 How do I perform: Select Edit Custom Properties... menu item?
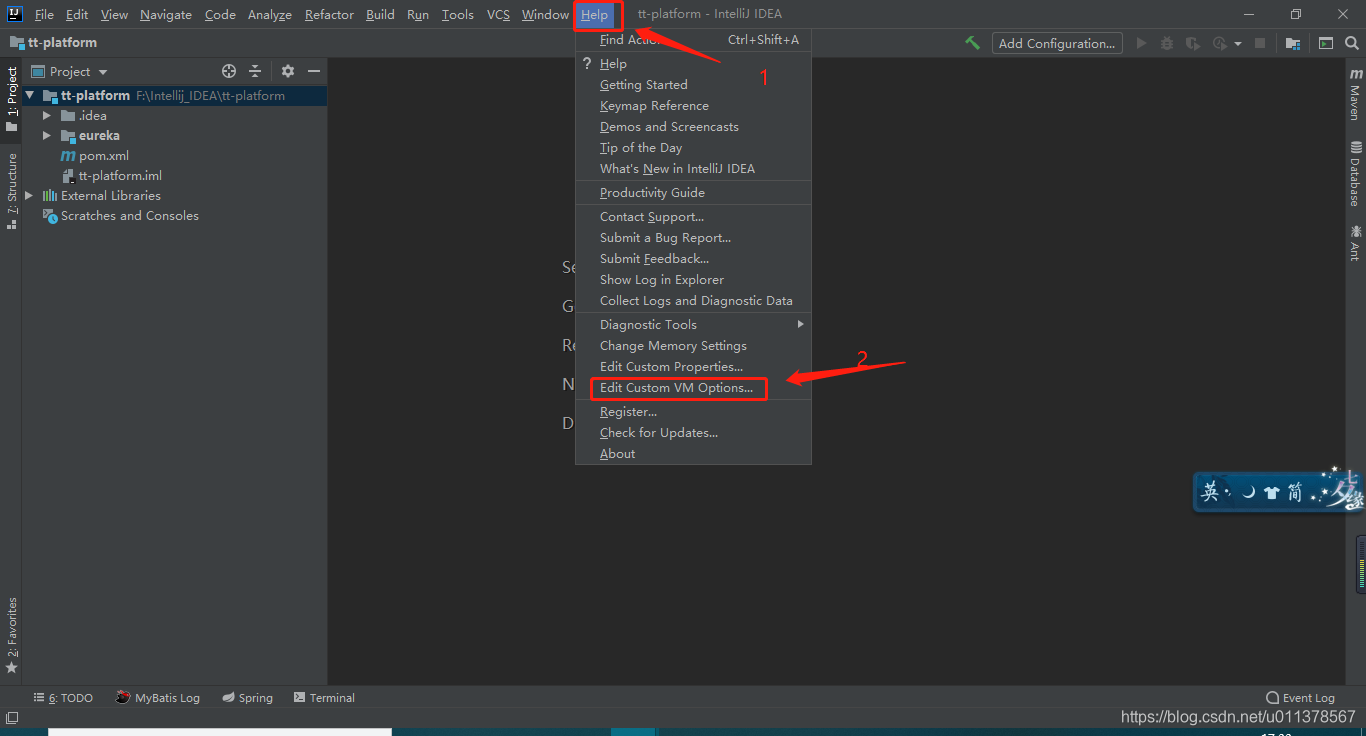point(693,366)
